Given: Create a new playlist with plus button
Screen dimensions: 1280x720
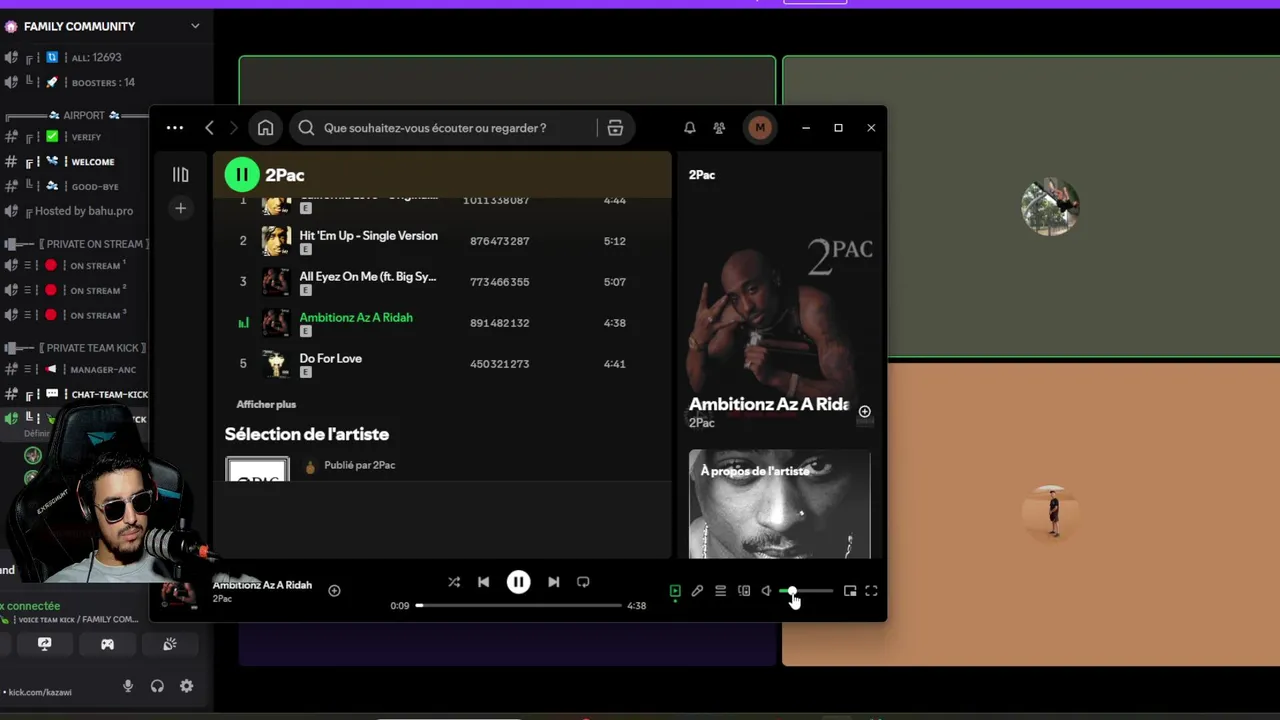Looking at the screenshot, I should 181,208.
